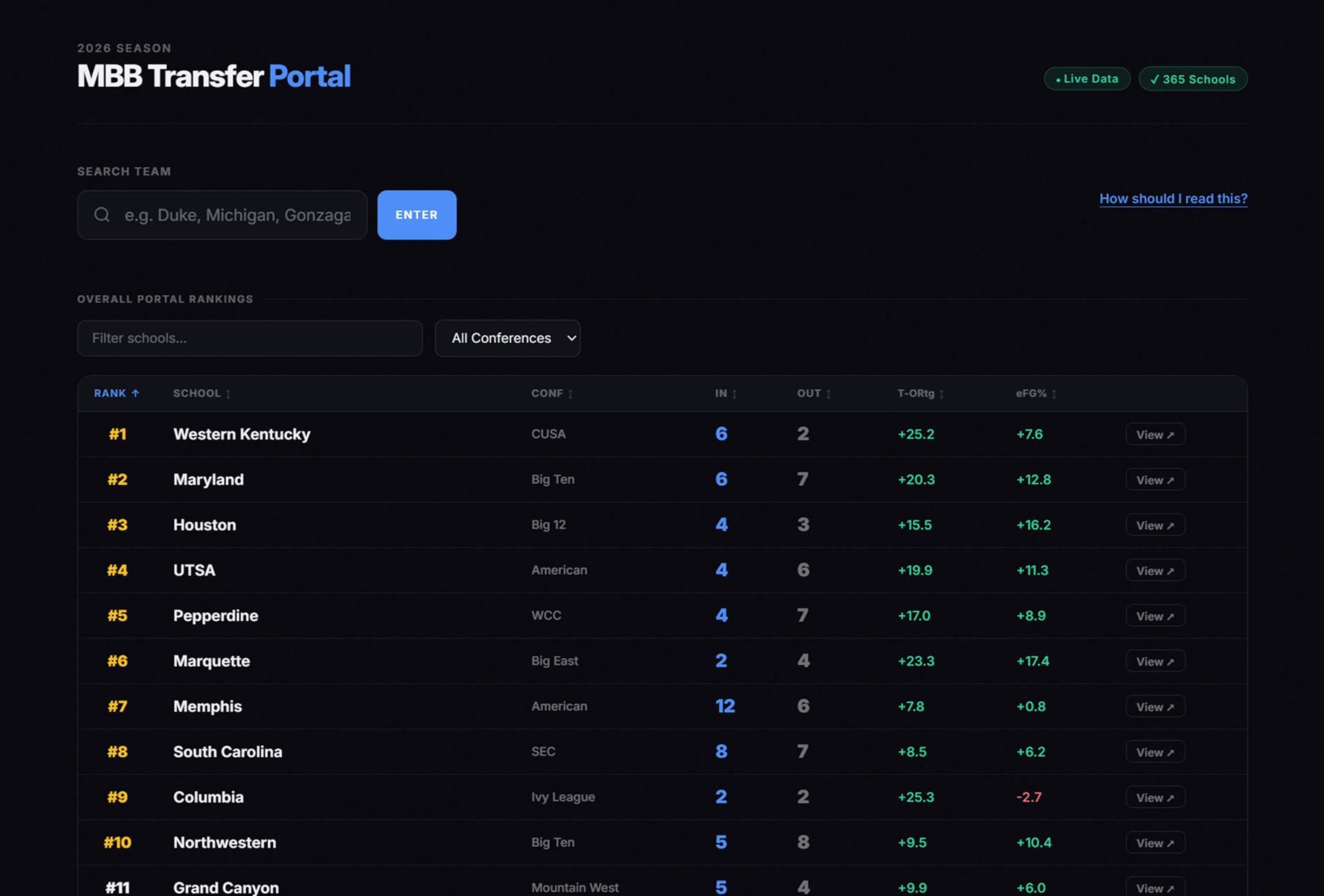The image size is (1324, 896).
Task: Click Western Kentucky's +25.2 T-ORtg value
Action: tap(916, 434)
